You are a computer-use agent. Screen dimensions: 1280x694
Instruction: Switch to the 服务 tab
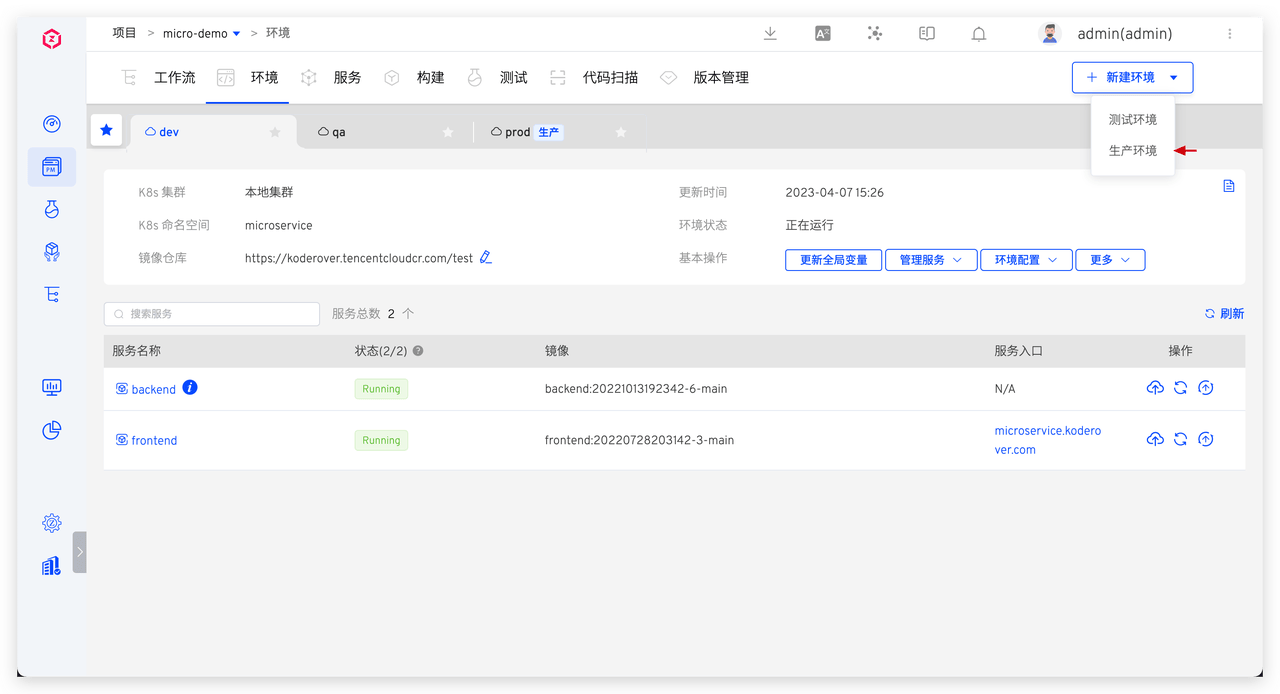pos(347,77)
